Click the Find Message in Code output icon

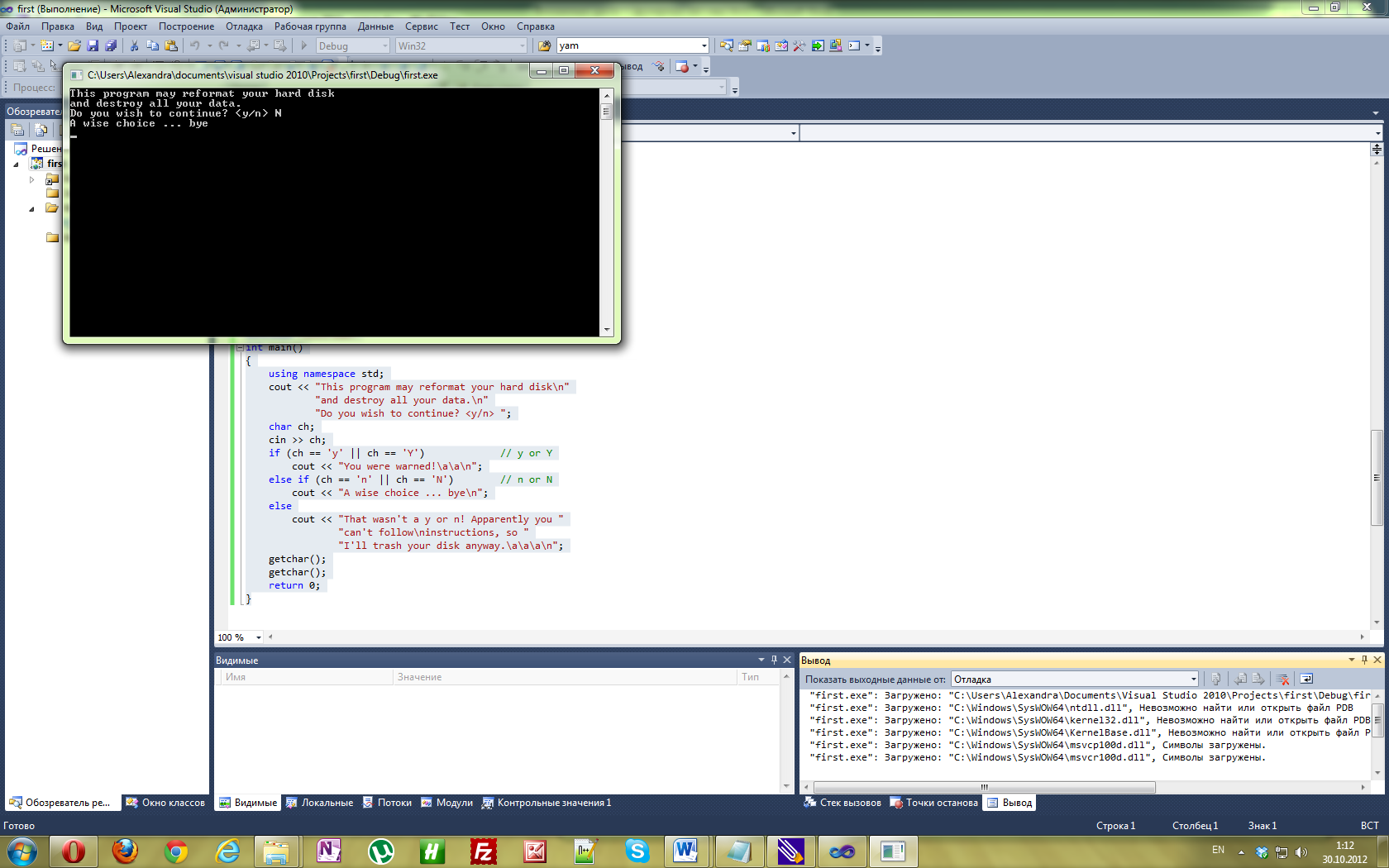point(1216,679)
